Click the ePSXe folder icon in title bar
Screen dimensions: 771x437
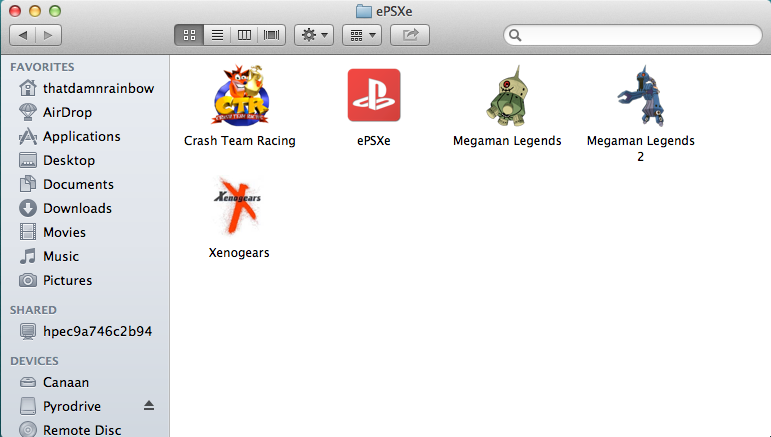363,11
